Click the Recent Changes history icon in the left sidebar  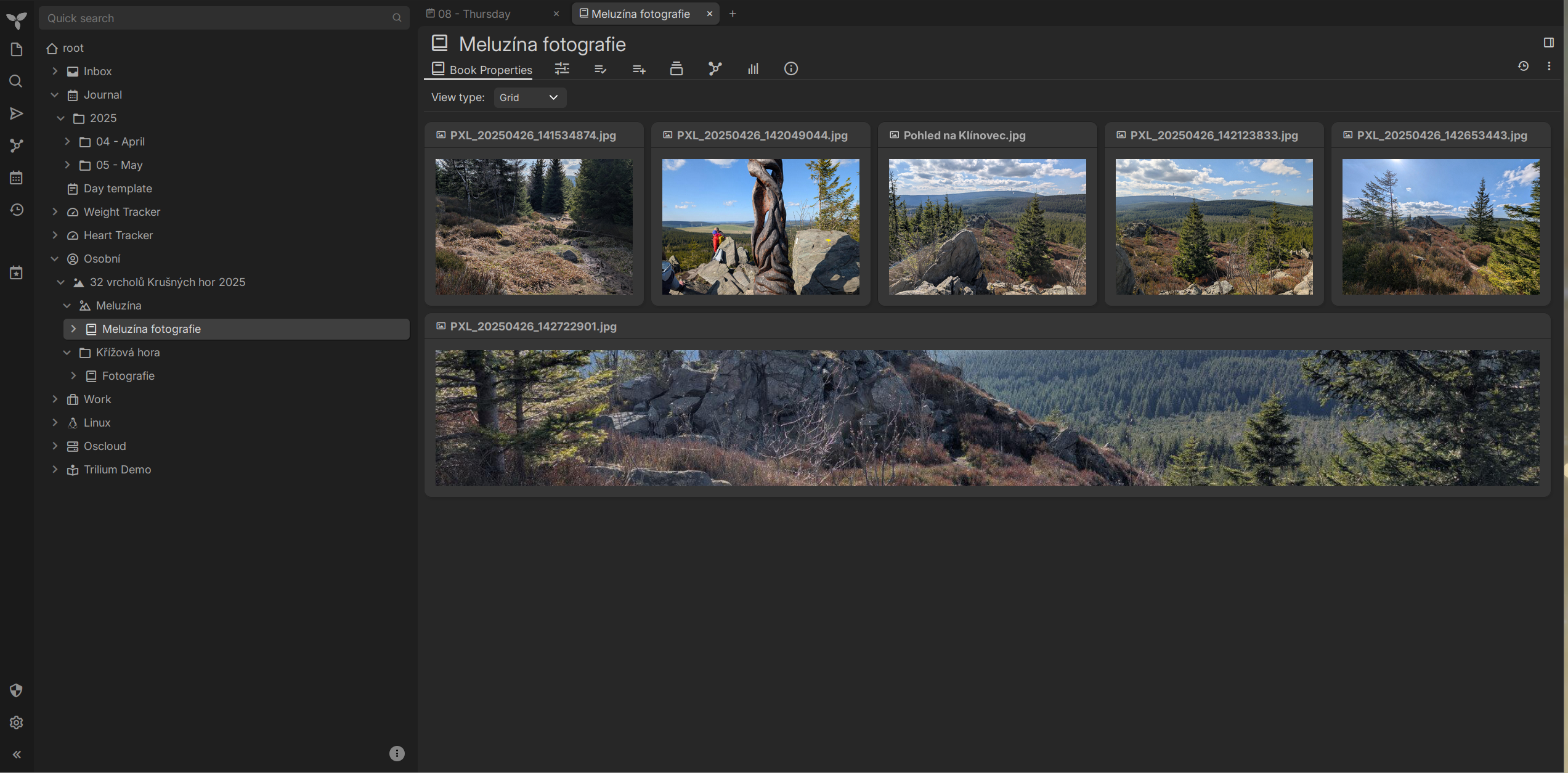(17, 210)
